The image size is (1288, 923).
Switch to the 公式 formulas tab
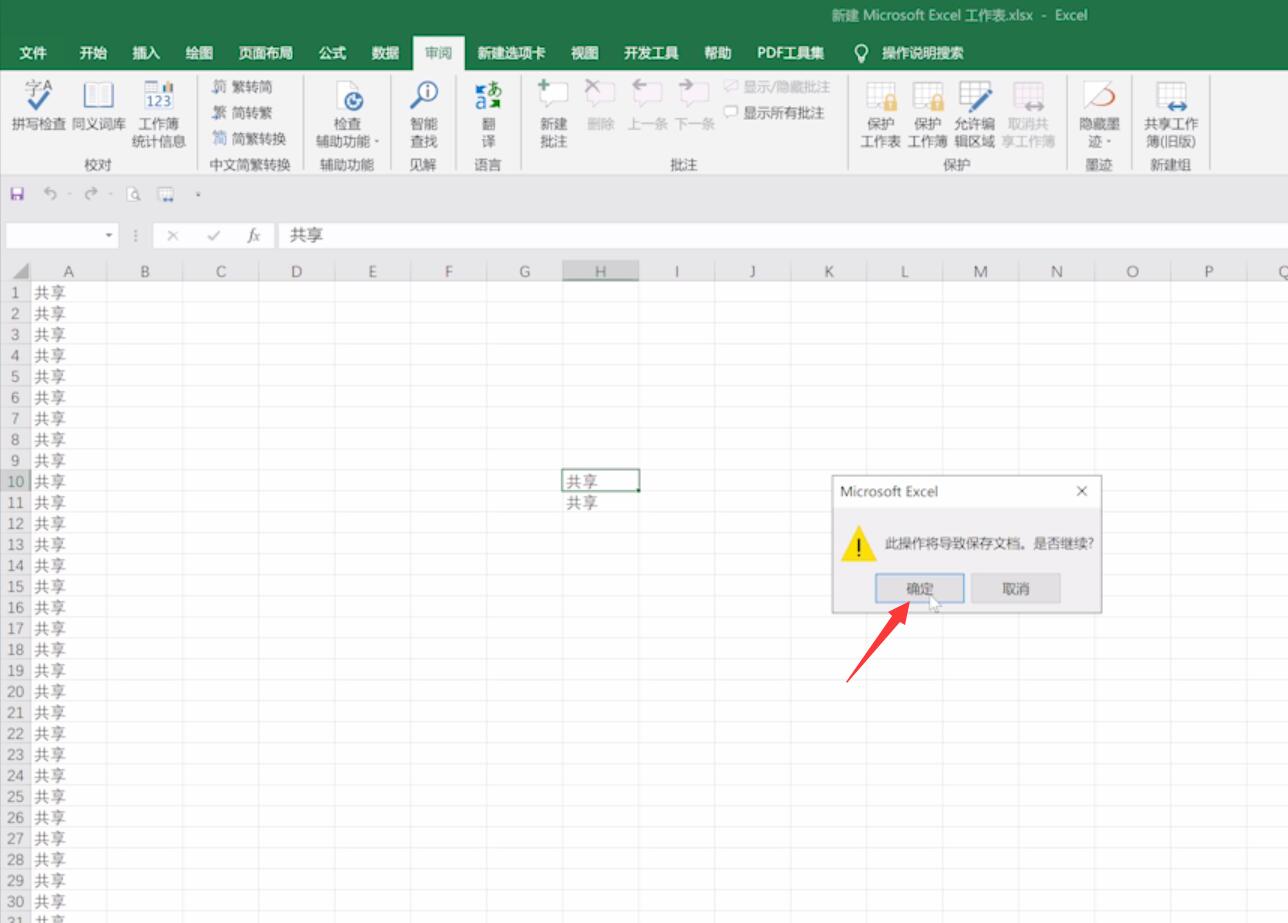[x=332, y=53]
